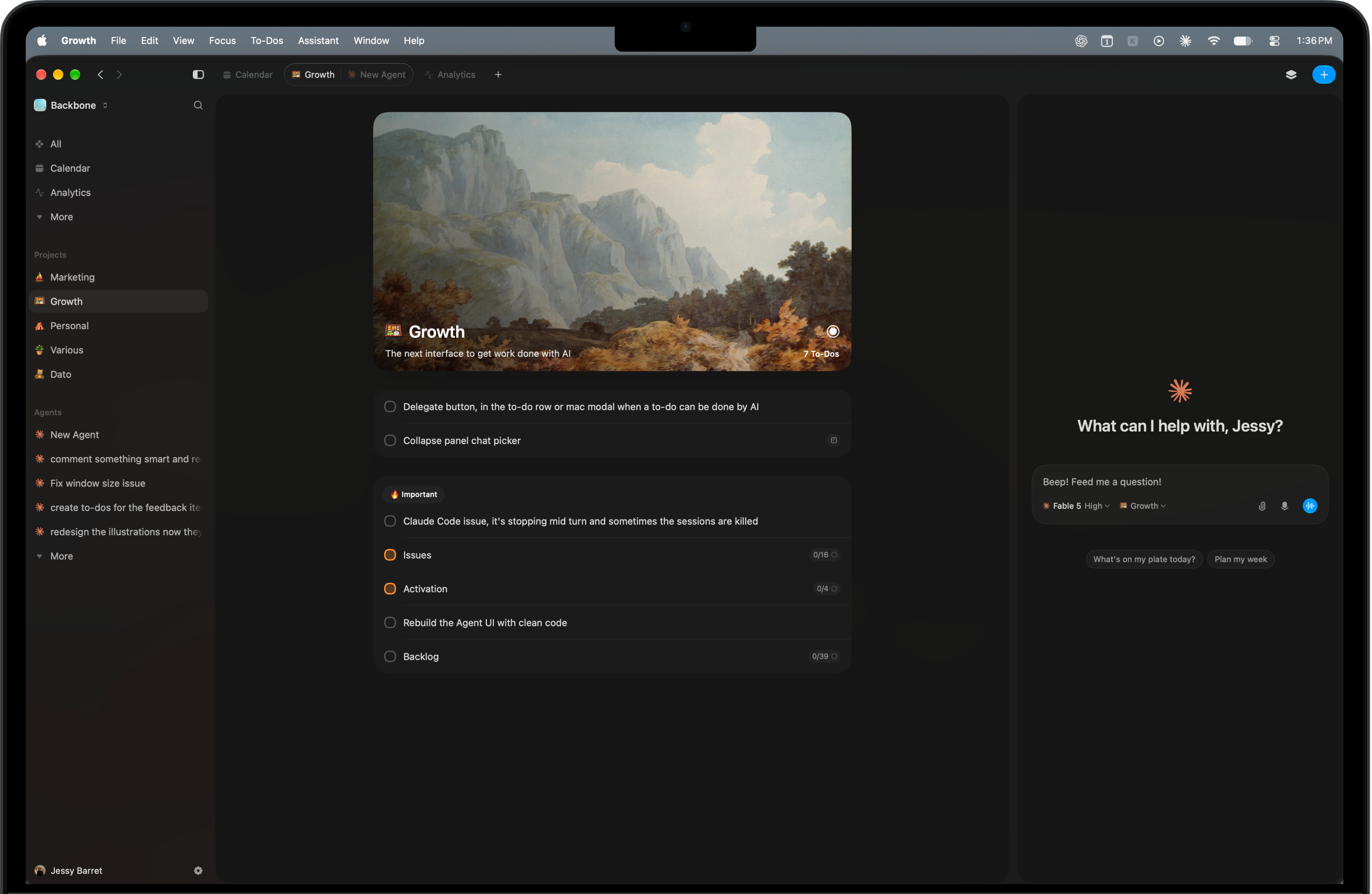Switch to the Calendar tab
The width and height of the screenshot is (1372, 894).
click(x=248, y=74)
